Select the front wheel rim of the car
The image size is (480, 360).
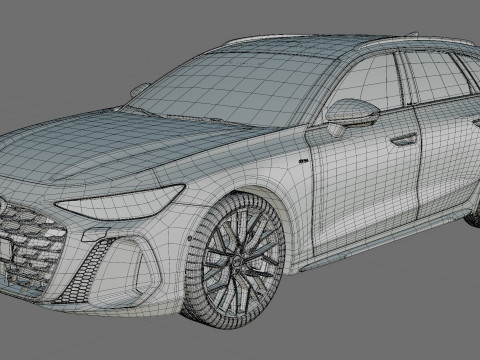tap(243, 260)
